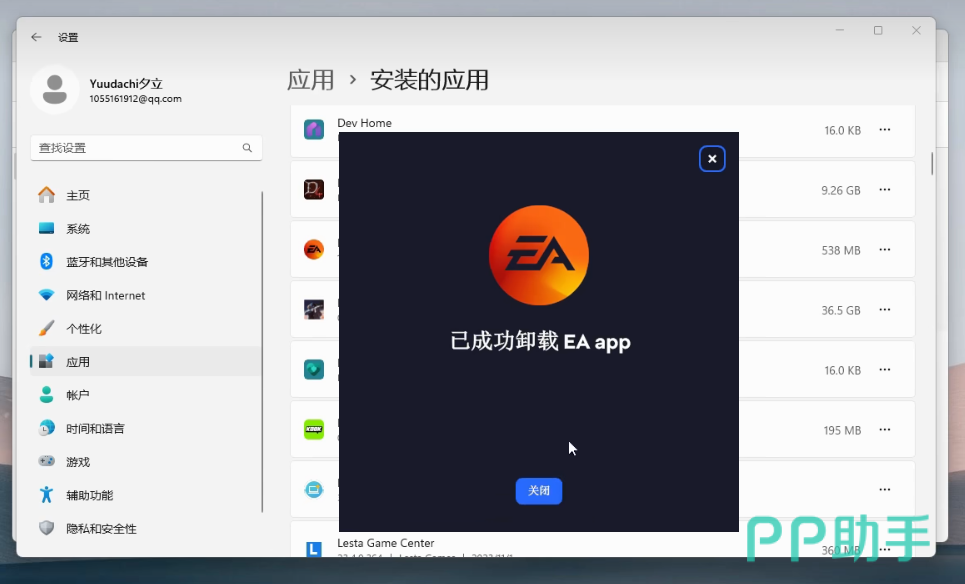Open 辅助功能 settings

(x=89, y=495)
